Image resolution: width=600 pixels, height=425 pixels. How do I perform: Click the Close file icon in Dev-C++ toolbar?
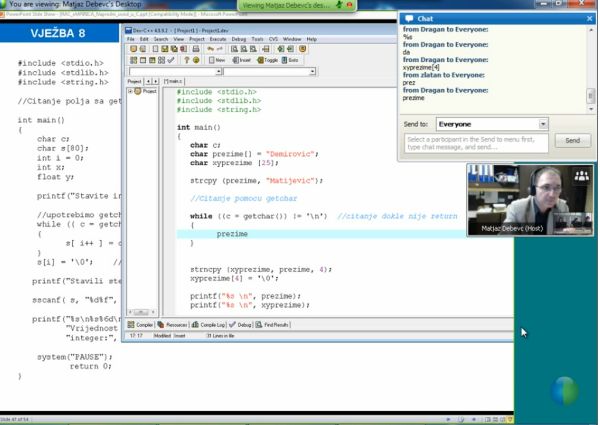click(184, 49)
